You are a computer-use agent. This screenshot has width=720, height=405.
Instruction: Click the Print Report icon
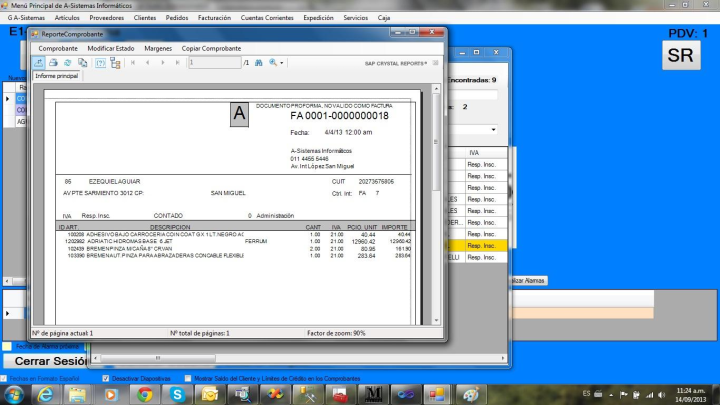pos(53,62)
